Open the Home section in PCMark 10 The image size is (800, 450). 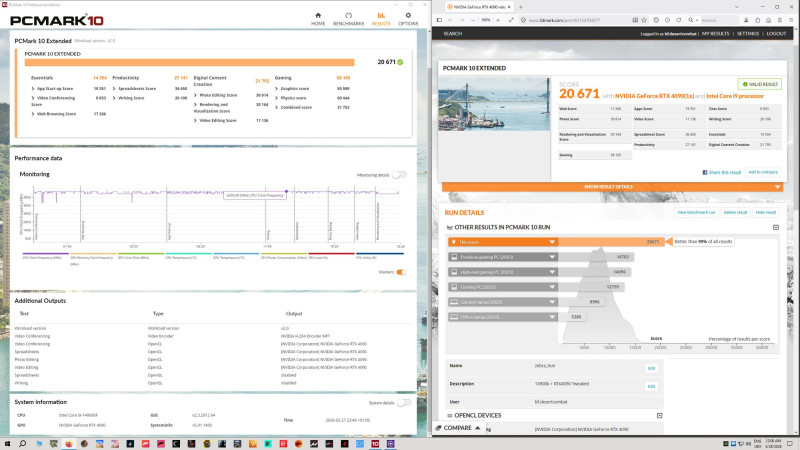318,19
